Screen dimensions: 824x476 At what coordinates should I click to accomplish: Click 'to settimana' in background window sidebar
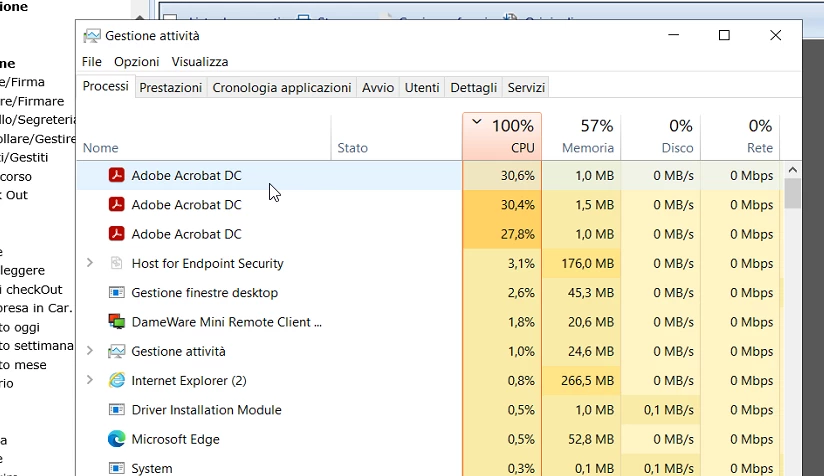point(36,346)
